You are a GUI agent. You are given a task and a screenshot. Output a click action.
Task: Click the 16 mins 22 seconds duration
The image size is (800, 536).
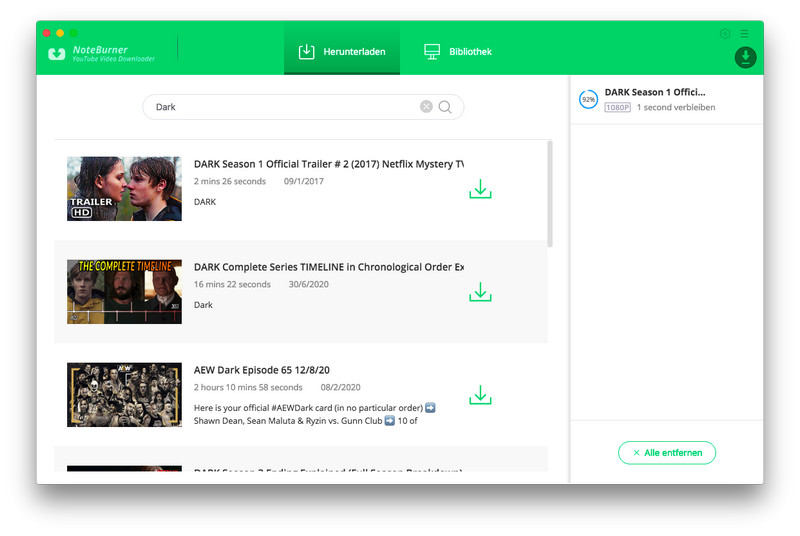232,284
